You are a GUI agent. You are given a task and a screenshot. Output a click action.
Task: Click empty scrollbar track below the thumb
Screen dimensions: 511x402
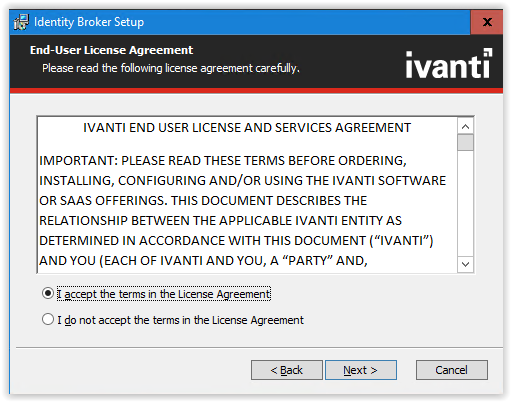465,203
